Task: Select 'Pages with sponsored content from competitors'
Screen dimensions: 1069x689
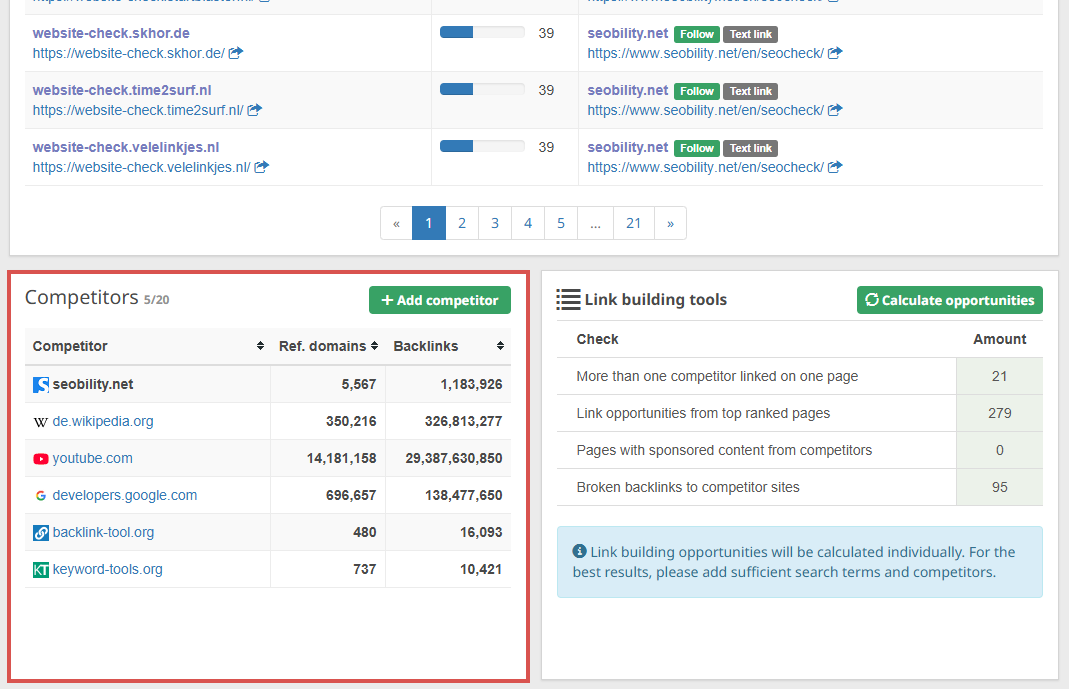Action: pyautogui.click(x=724, y=450)
